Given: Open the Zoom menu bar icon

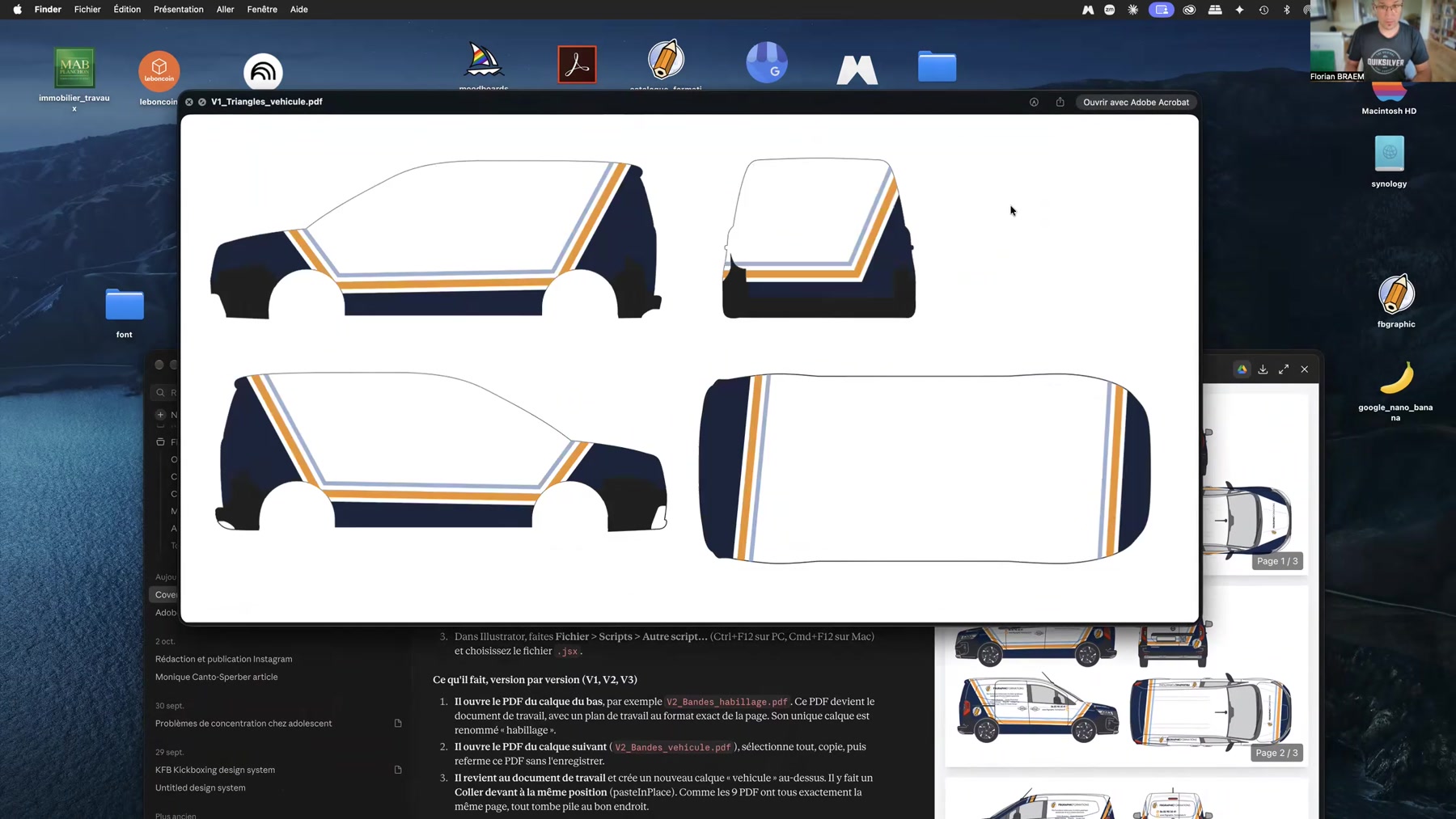Looking at the screenshot, I should 1110,10.
